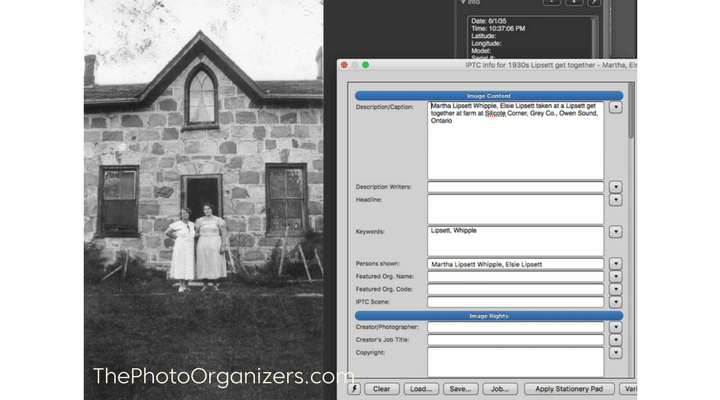Viewport: 720px width, 400px height.
Task: Click the Headline text area
Action: 516,209
